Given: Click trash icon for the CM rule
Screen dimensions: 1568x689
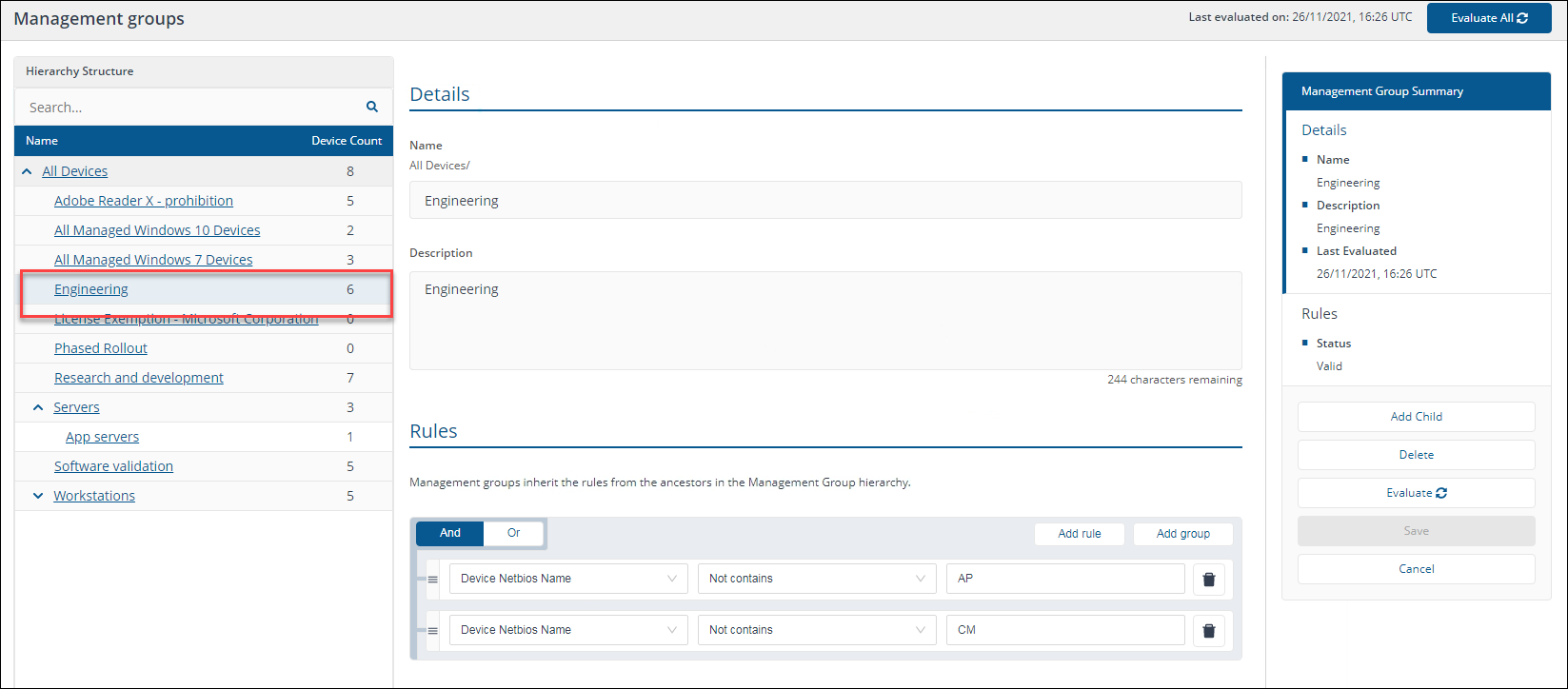Looking at the screenshot, I should tap(1208, 630).
